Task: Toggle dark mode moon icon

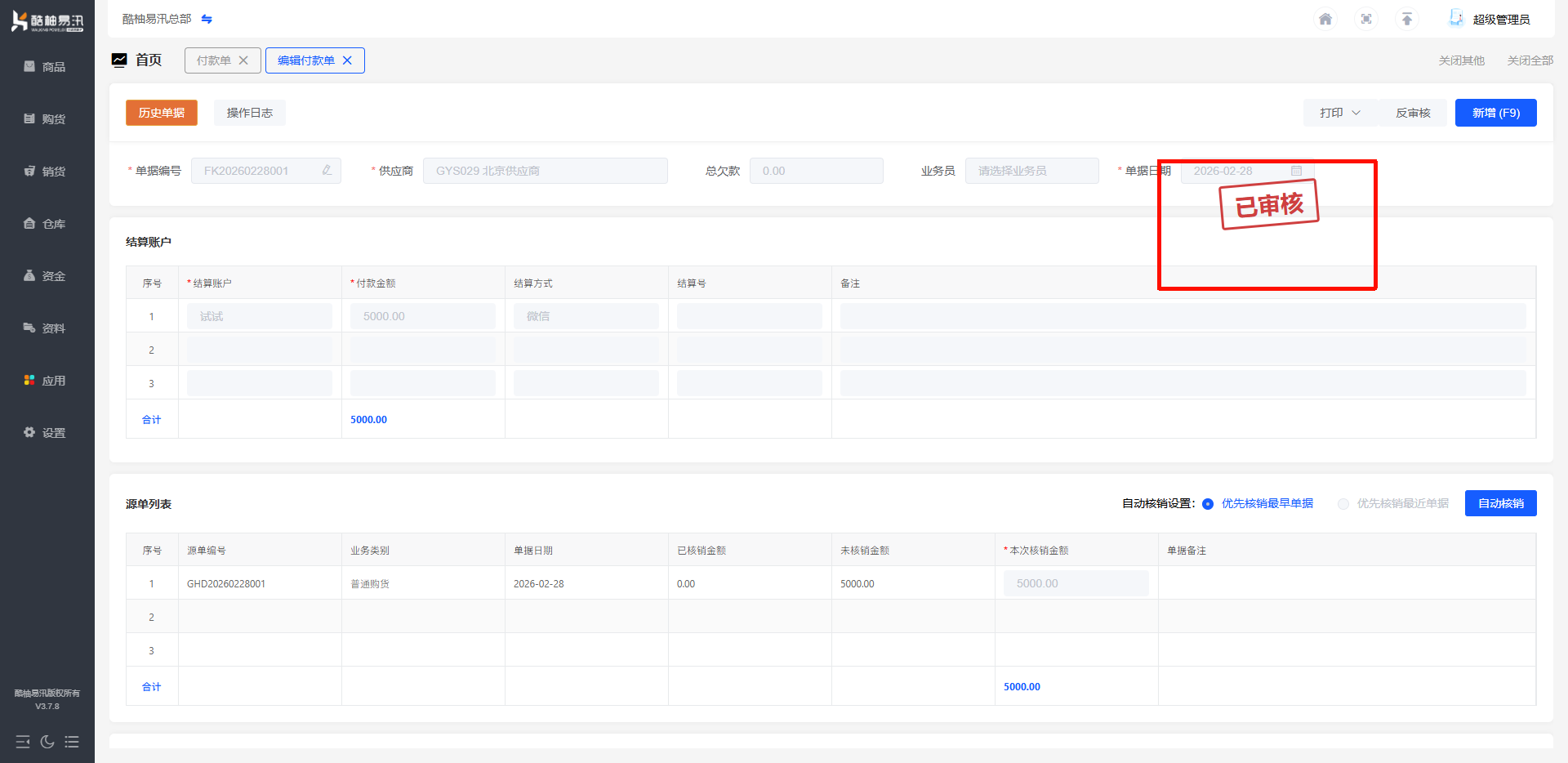Action: point(47,742)
